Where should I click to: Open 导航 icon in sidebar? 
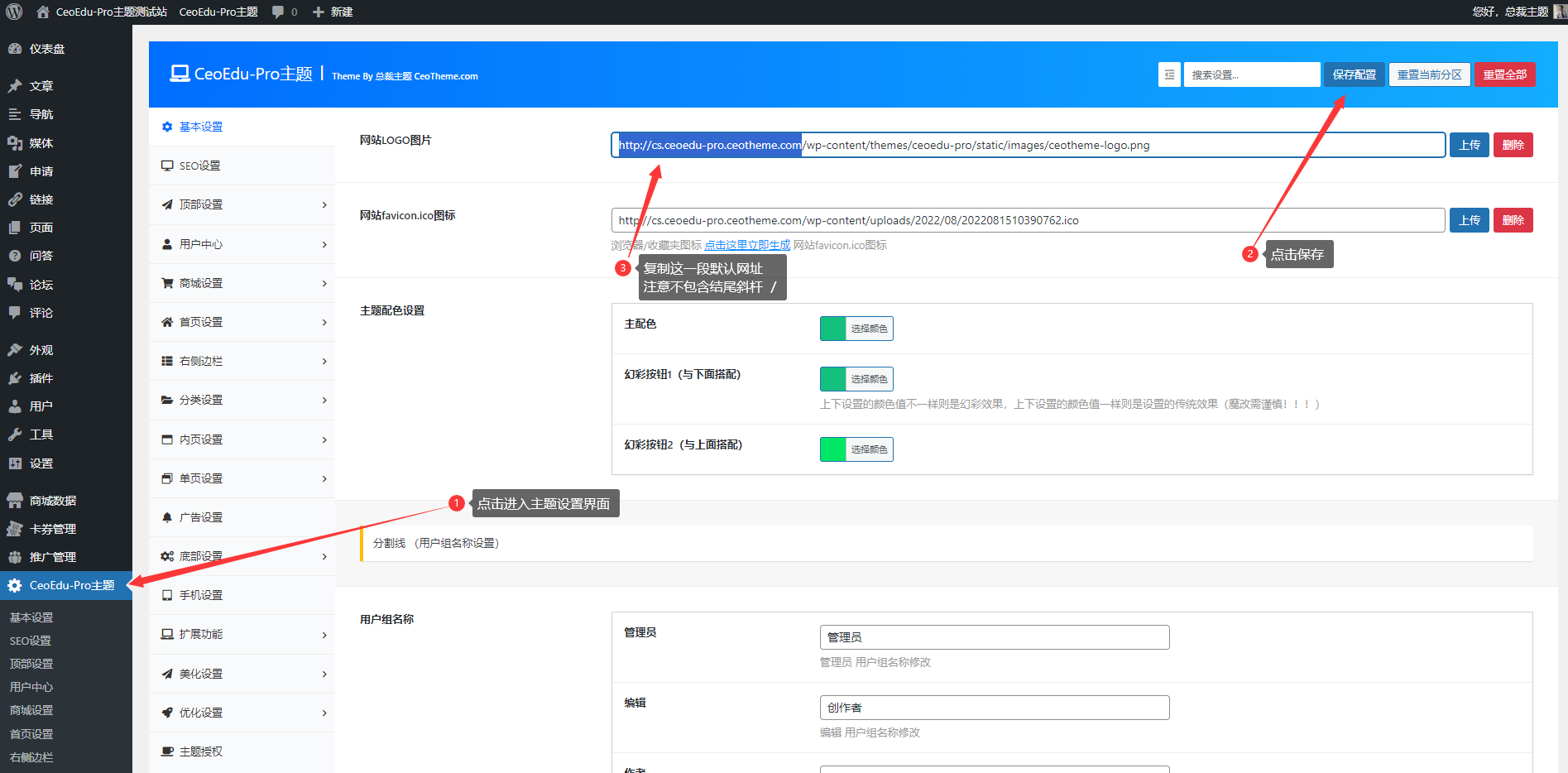pos(15,114)
